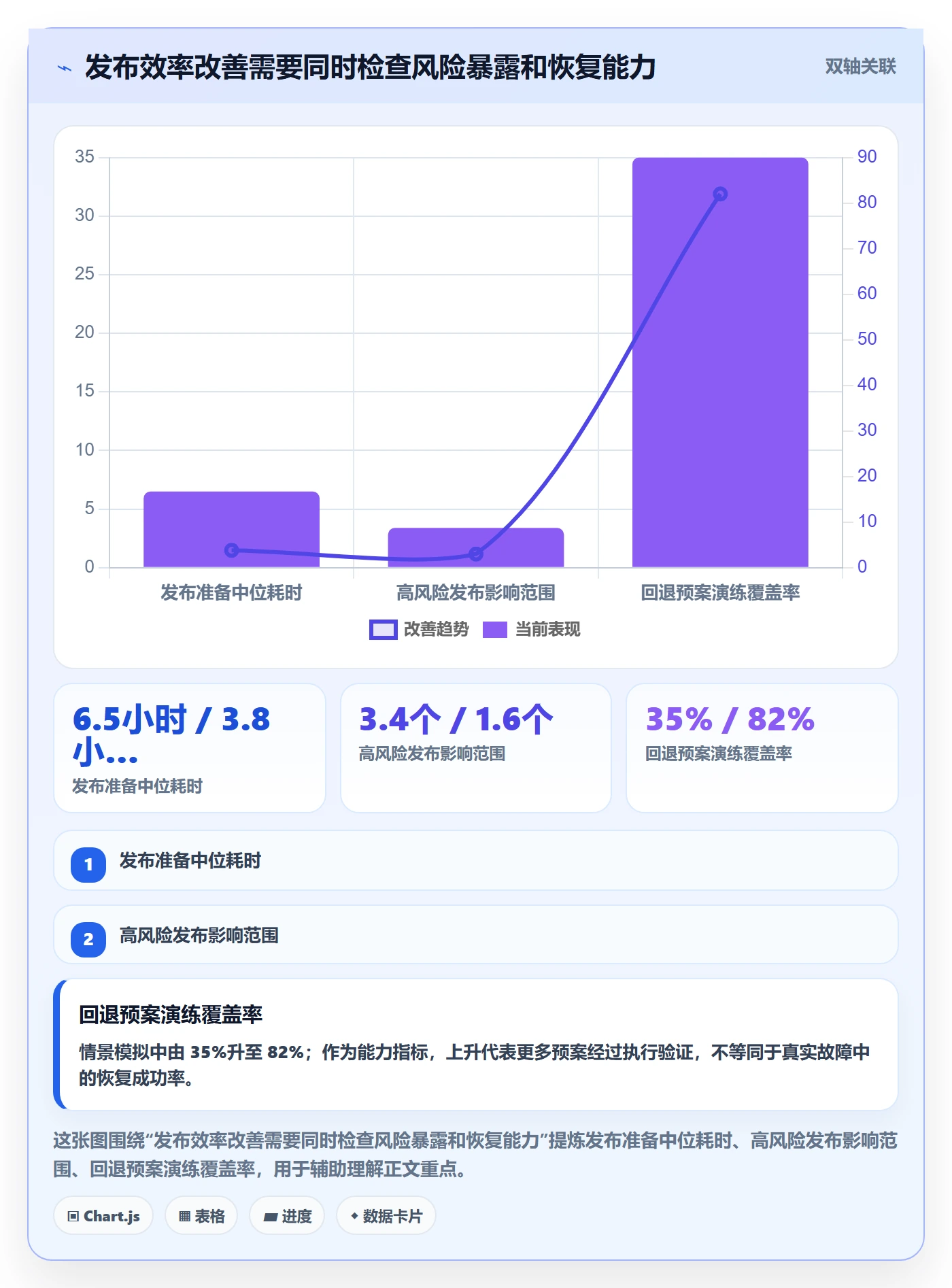The width and height of the screenshot is (952, 1288).
Task: Click caption 回退预案演练覆盖率 under 35% card
Action: (719, 753)
